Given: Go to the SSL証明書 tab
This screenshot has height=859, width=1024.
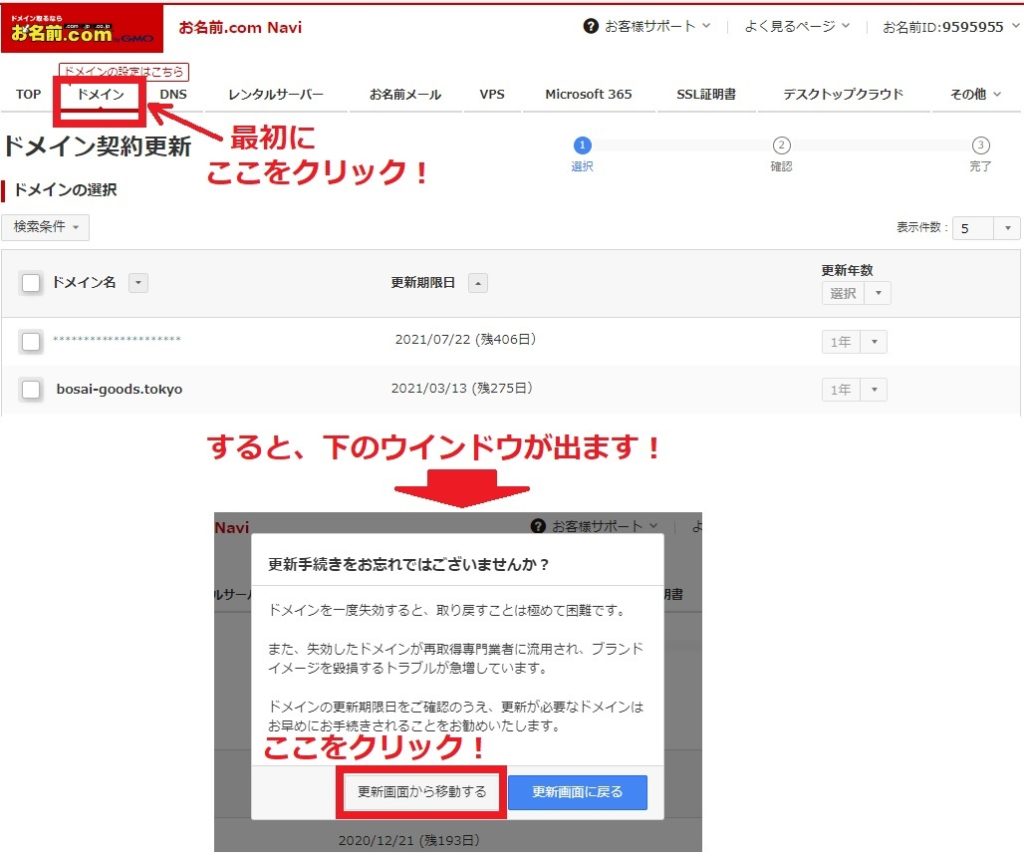Looking at the screenshot, I should pyautogui.click(x=706, y=94).
